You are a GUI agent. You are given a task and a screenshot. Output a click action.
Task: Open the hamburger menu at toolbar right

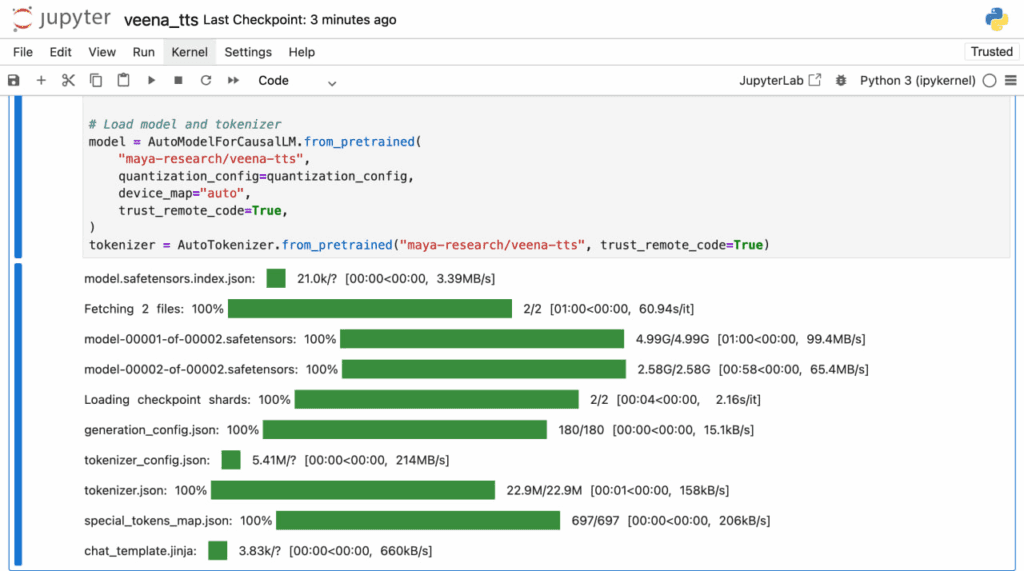pos(1010,81)
